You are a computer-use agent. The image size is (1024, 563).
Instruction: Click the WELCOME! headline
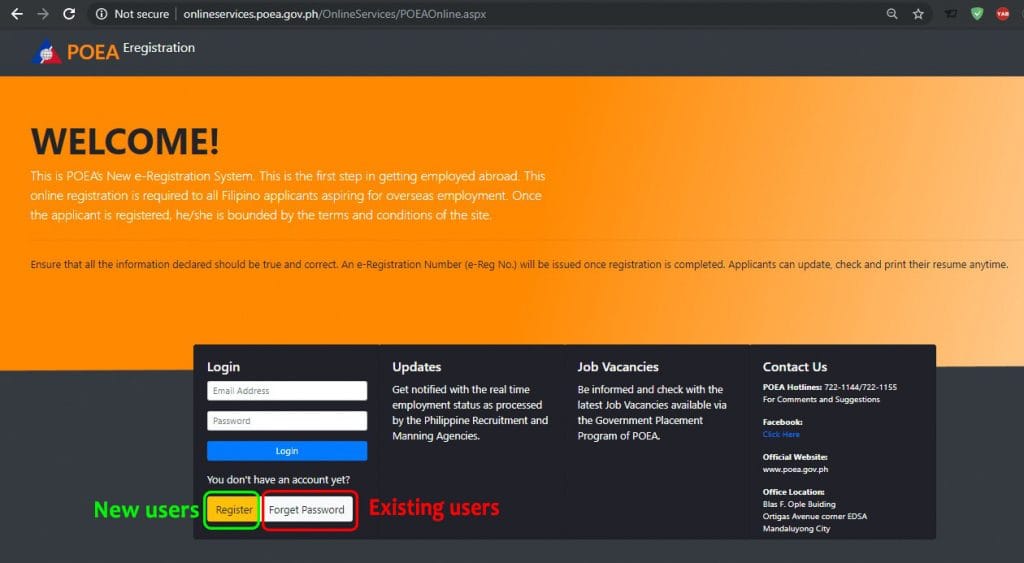[125, 141]
